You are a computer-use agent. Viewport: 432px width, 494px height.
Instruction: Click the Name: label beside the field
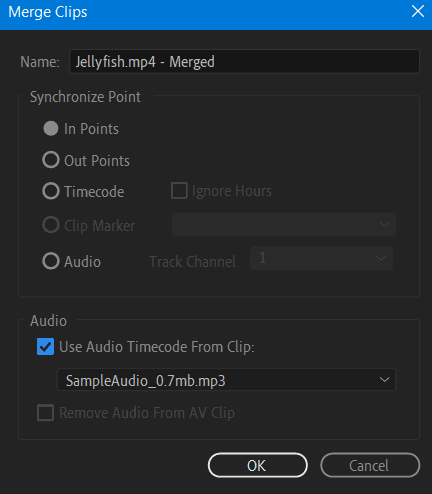click(x=40, y=62)
